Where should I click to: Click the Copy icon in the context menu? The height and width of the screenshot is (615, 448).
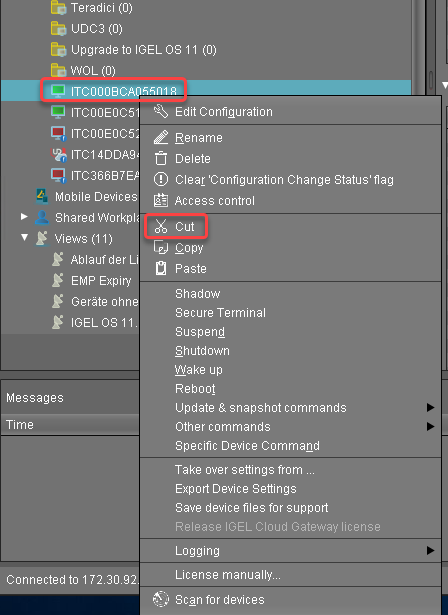(x=160, y=247)
